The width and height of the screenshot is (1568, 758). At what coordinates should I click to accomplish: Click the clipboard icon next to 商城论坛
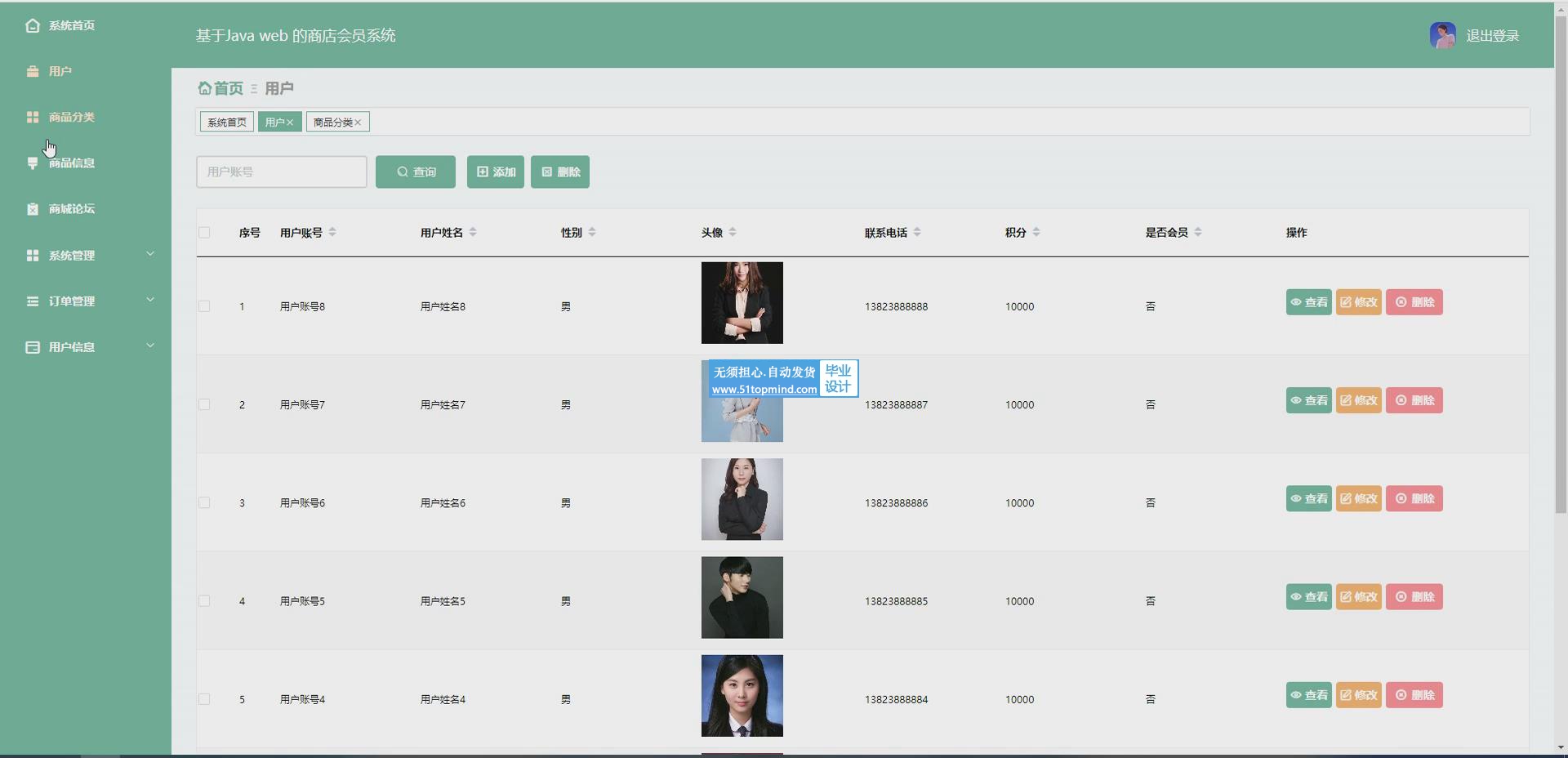(33, 208)
